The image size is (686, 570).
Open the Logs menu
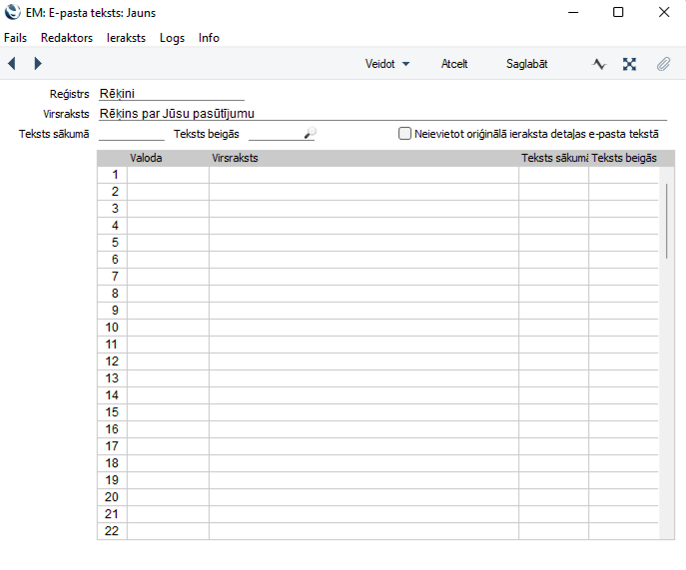click(x=172, y=37)
